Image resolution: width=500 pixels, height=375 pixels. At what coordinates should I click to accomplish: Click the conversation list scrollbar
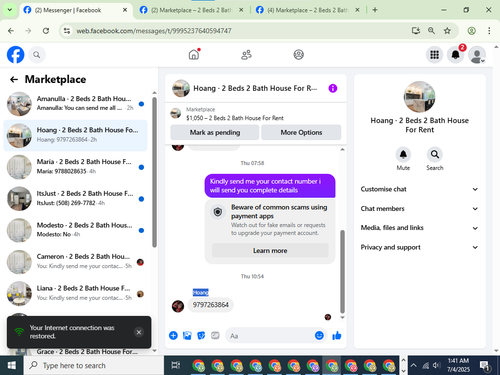pos(154,172)
